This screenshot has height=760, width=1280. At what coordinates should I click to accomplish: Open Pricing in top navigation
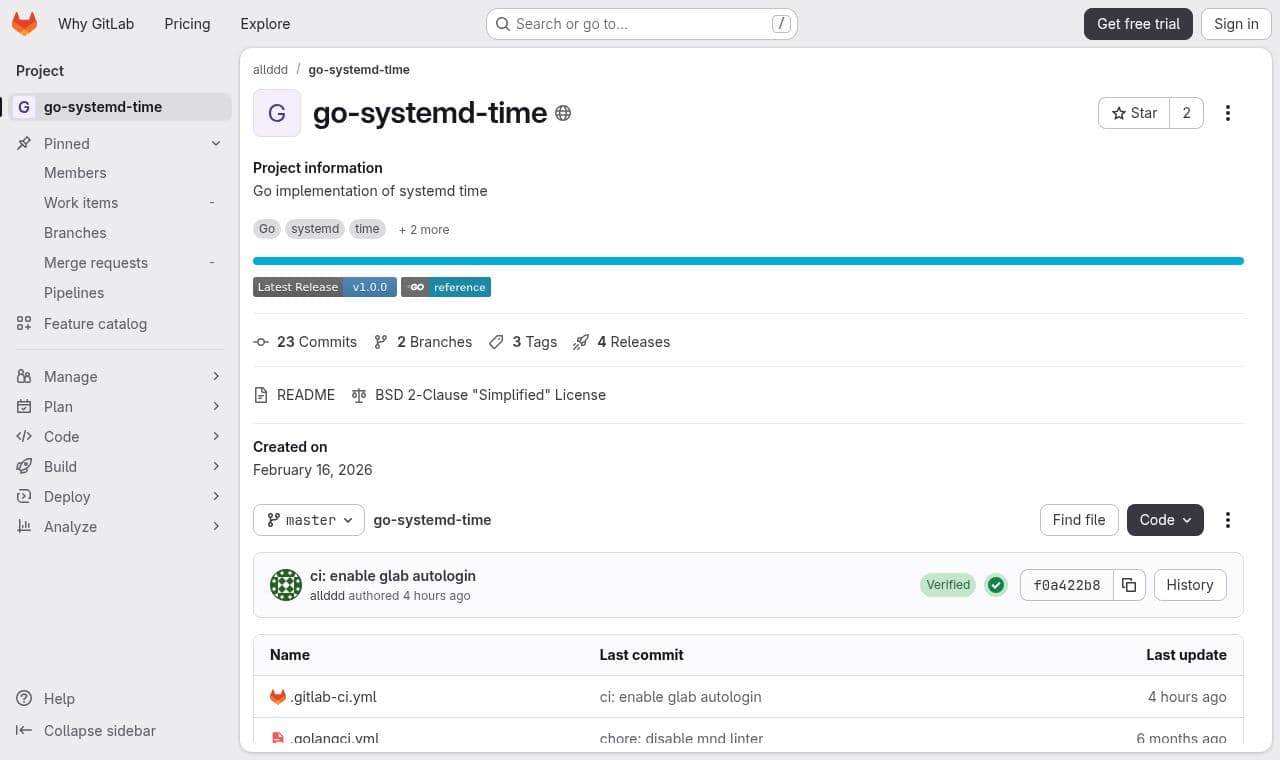click(187, 24)
